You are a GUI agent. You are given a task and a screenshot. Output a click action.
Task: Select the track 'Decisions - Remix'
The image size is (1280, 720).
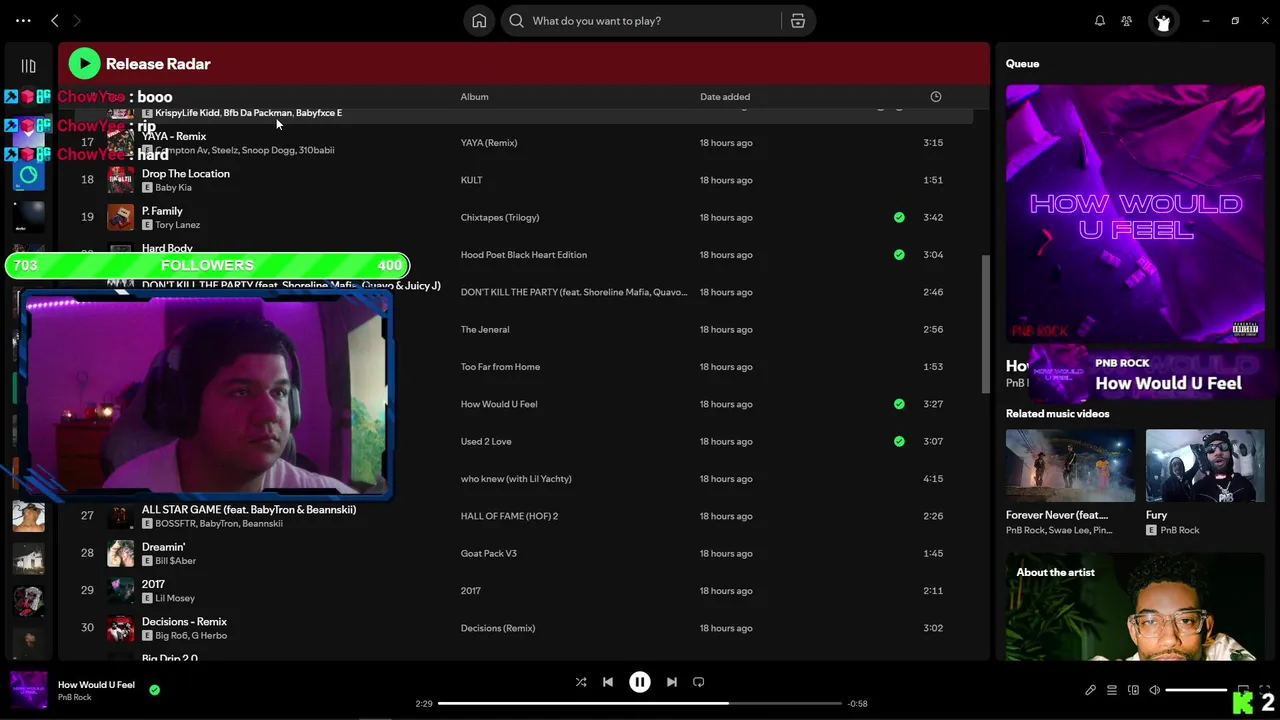(184, 622)
